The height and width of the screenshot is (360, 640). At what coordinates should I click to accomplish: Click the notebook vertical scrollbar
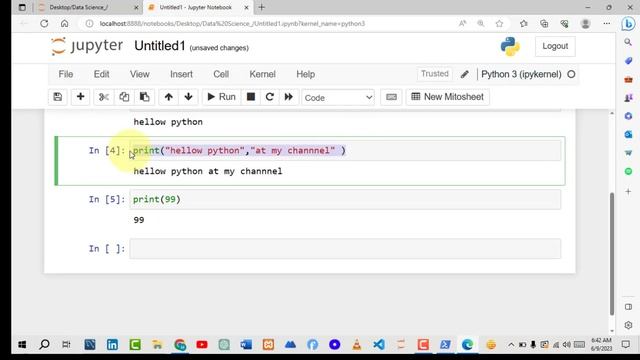pyautogui.click(x=611, y=253)
